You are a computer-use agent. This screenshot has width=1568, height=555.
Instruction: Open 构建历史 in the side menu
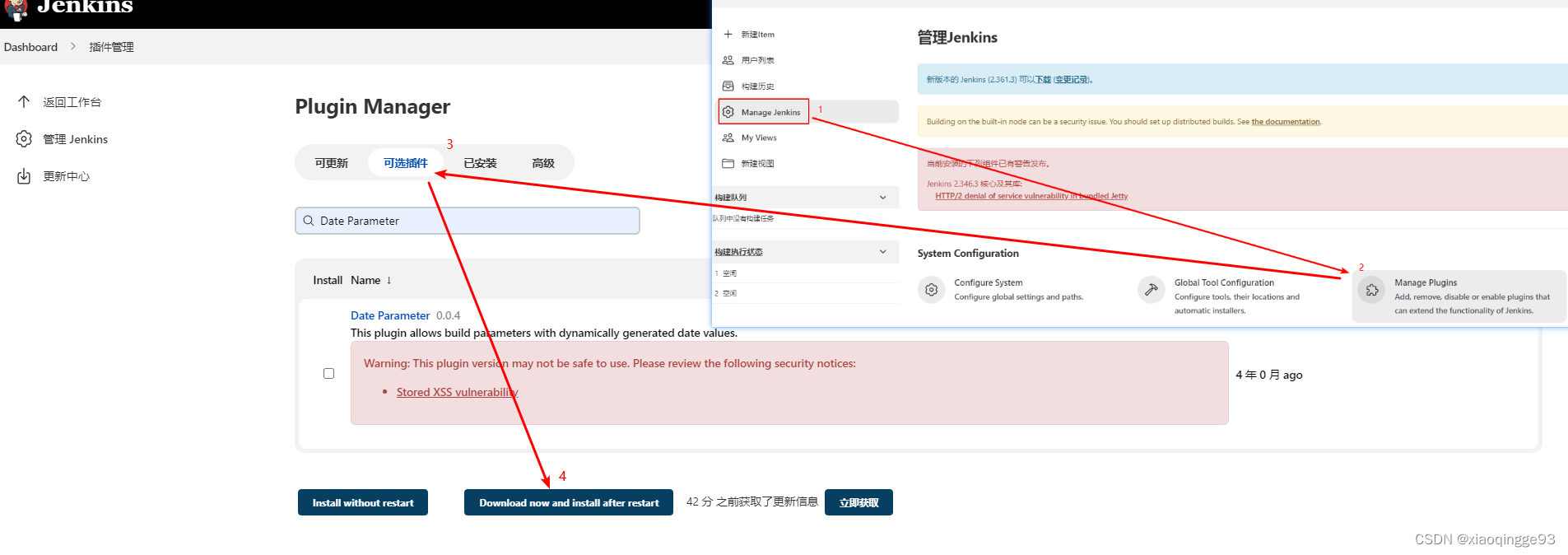pos(757,86)
